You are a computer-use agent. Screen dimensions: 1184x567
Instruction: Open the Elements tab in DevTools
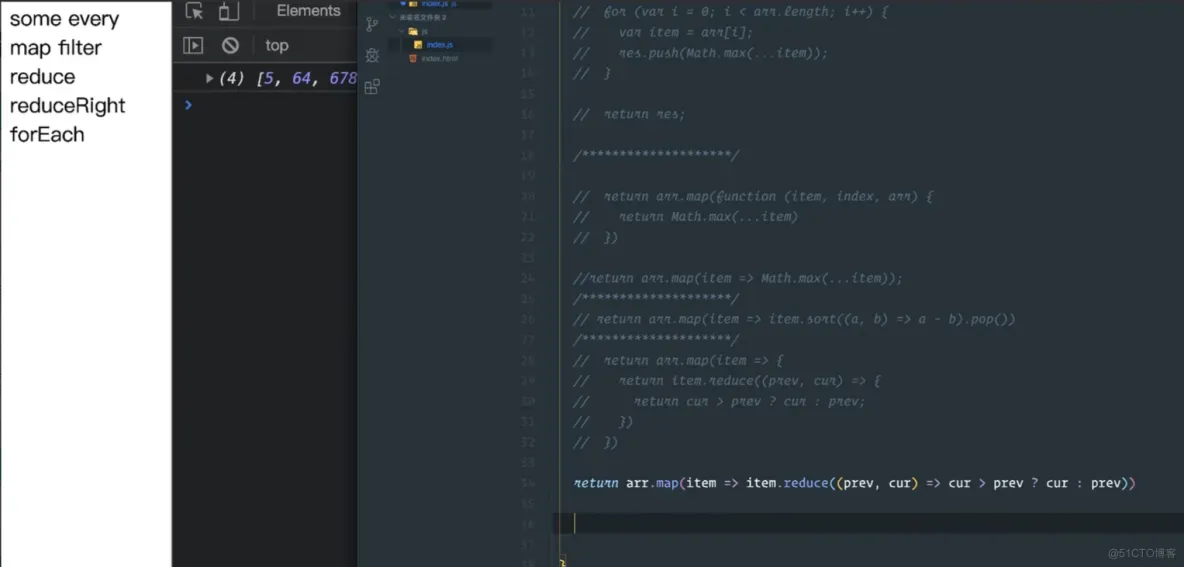308,11
